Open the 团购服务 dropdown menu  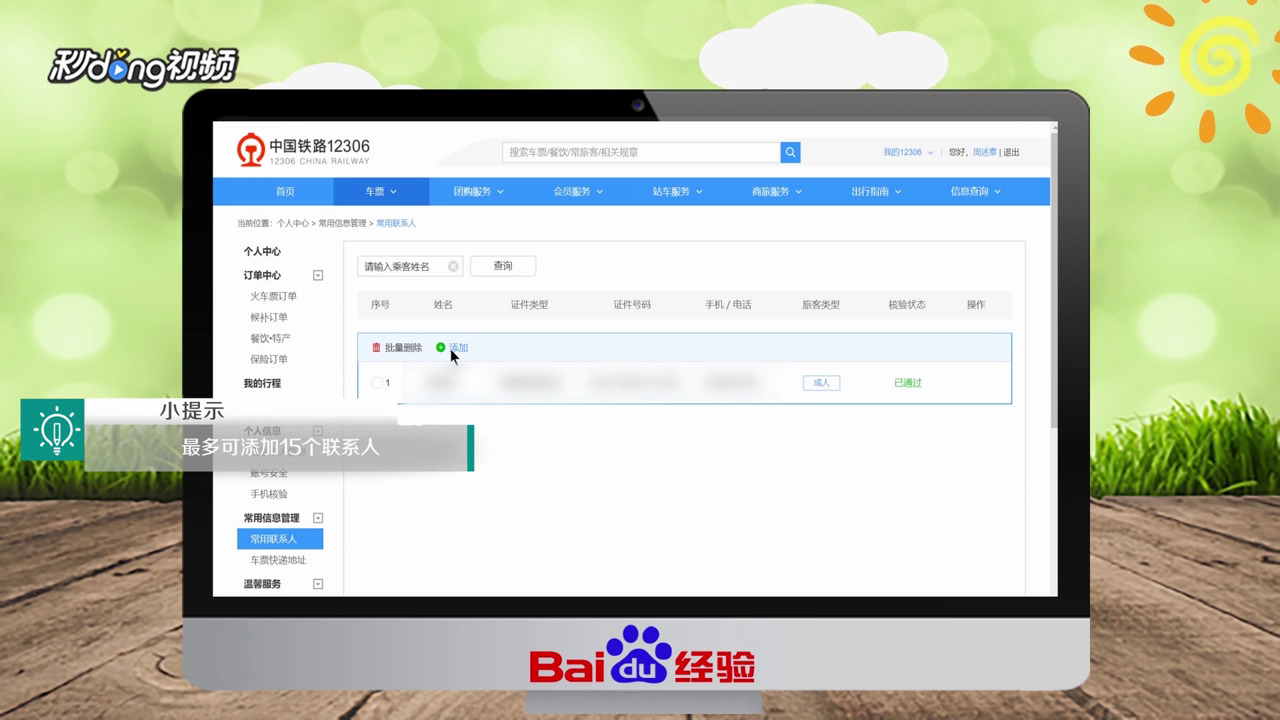[479, 191]
